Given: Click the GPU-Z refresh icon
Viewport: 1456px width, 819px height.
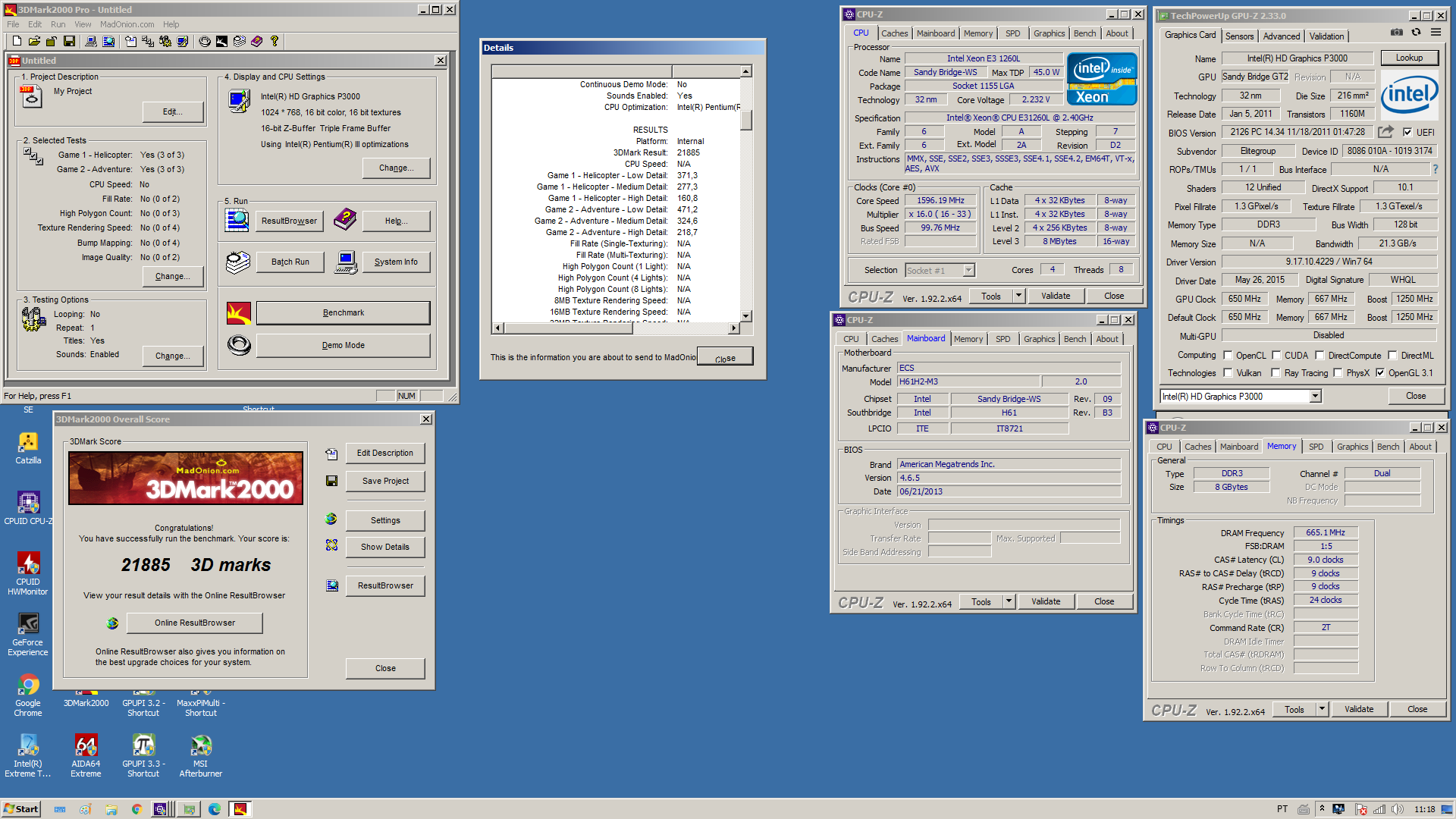Looking at the screenshot, I should tap(1416, 33).
